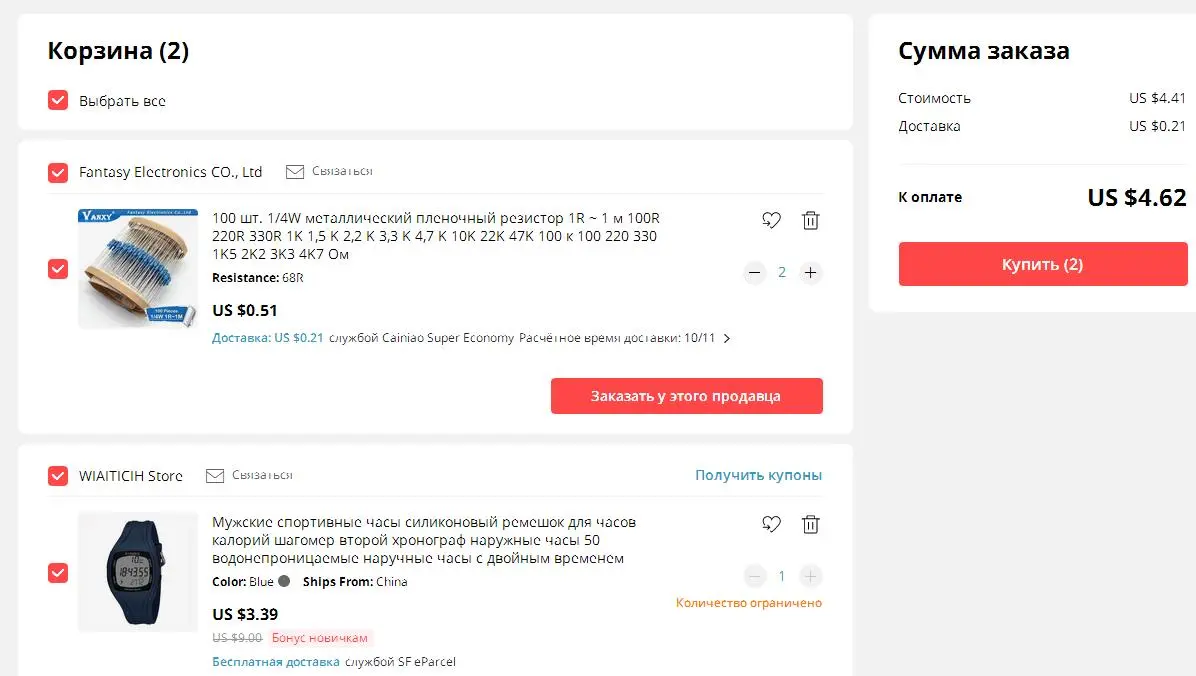The image size is (1196, 676).
Task: Click envelope icon next to Fantasy Electronics
Action: (294, 172)
